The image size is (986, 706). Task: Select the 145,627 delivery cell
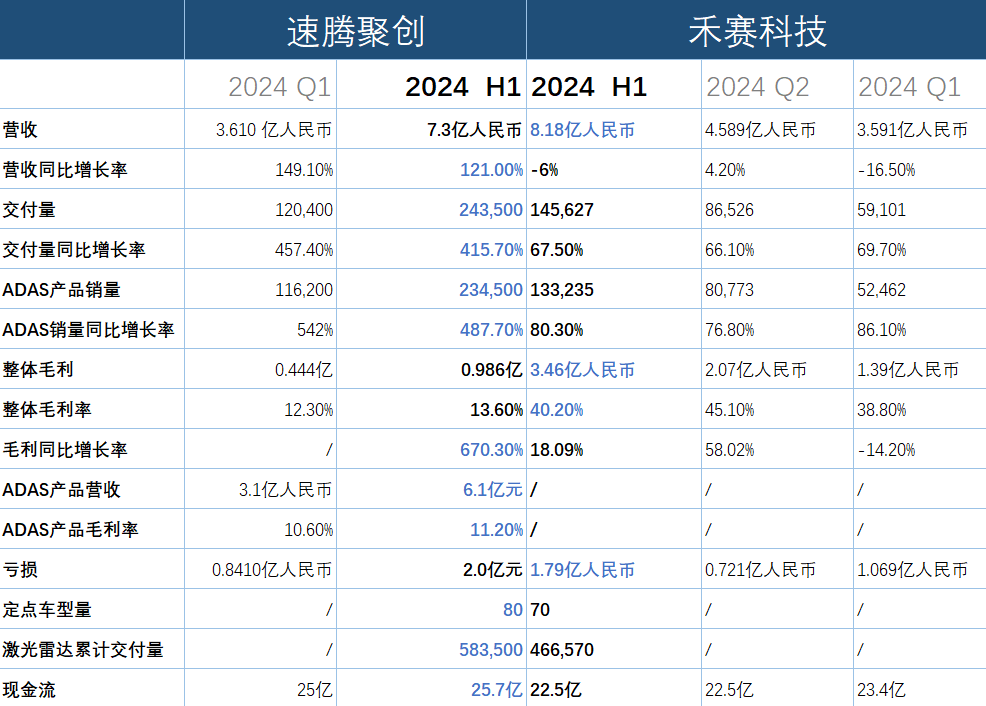point(614,209)
